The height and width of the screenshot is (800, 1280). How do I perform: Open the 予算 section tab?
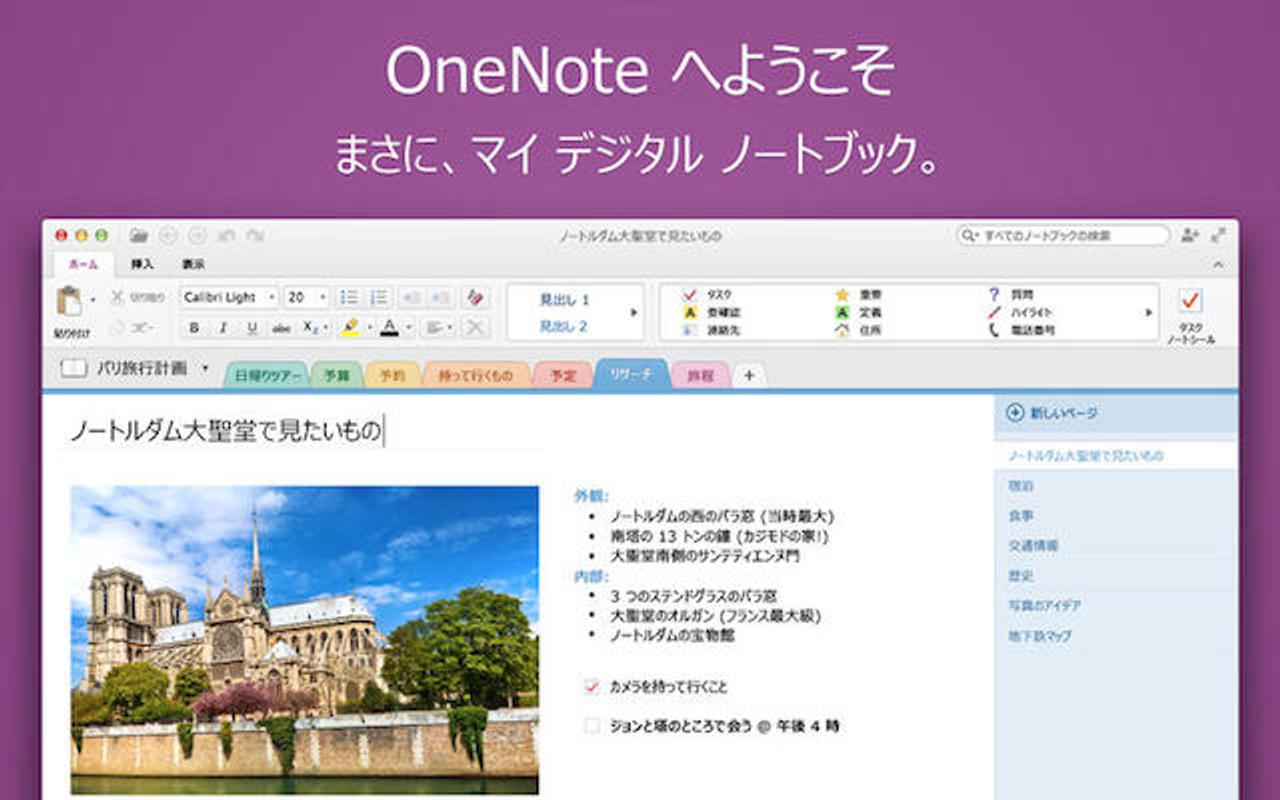coord(337,376)
